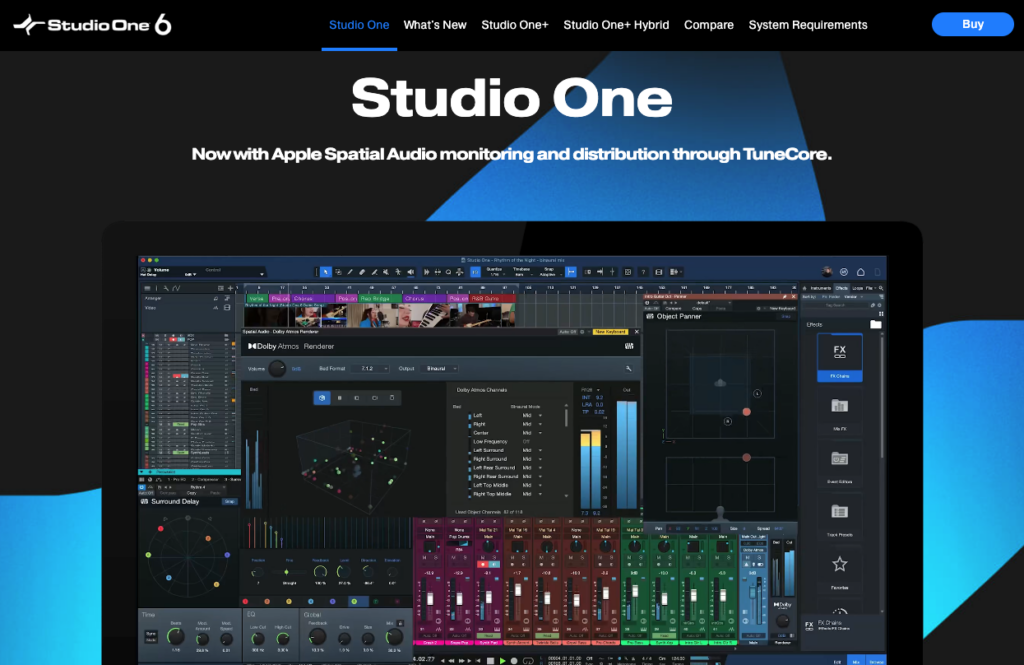Switch renderer to 3D perspective view
This screenshot has width=1024, height=665.
322,398
